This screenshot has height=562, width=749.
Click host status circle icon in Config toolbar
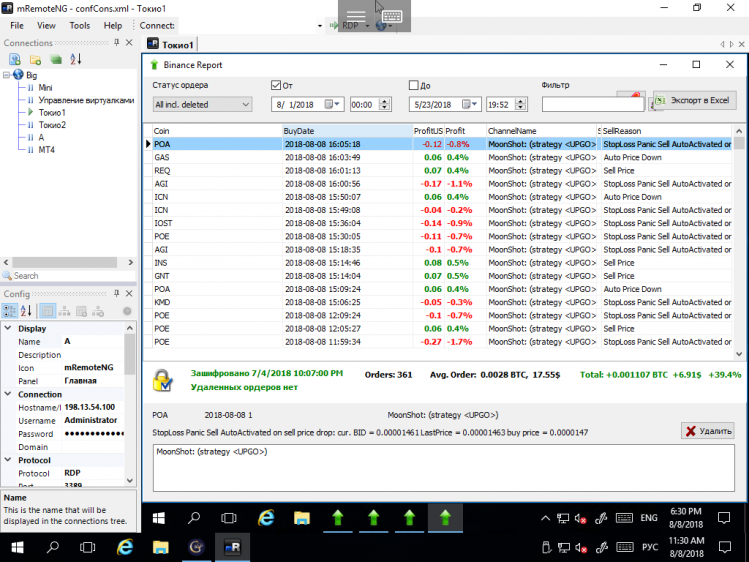tap(127, 311)
